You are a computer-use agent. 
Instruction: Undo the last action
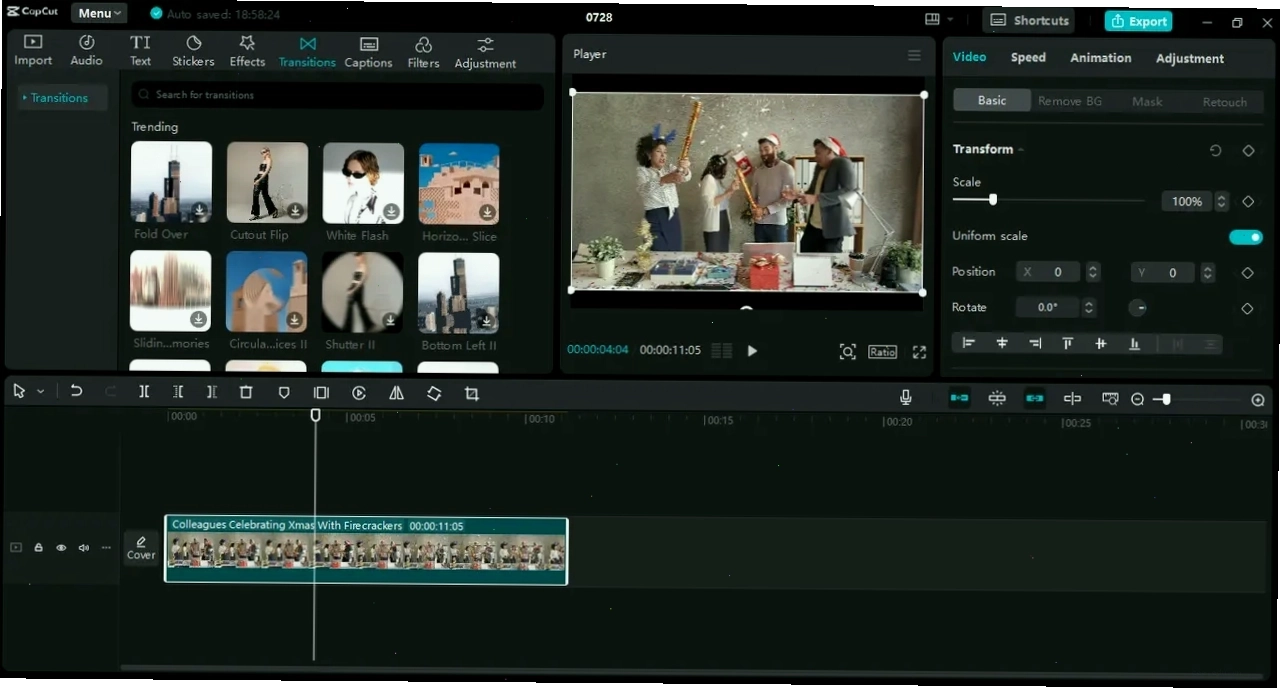tap(76, 392)
